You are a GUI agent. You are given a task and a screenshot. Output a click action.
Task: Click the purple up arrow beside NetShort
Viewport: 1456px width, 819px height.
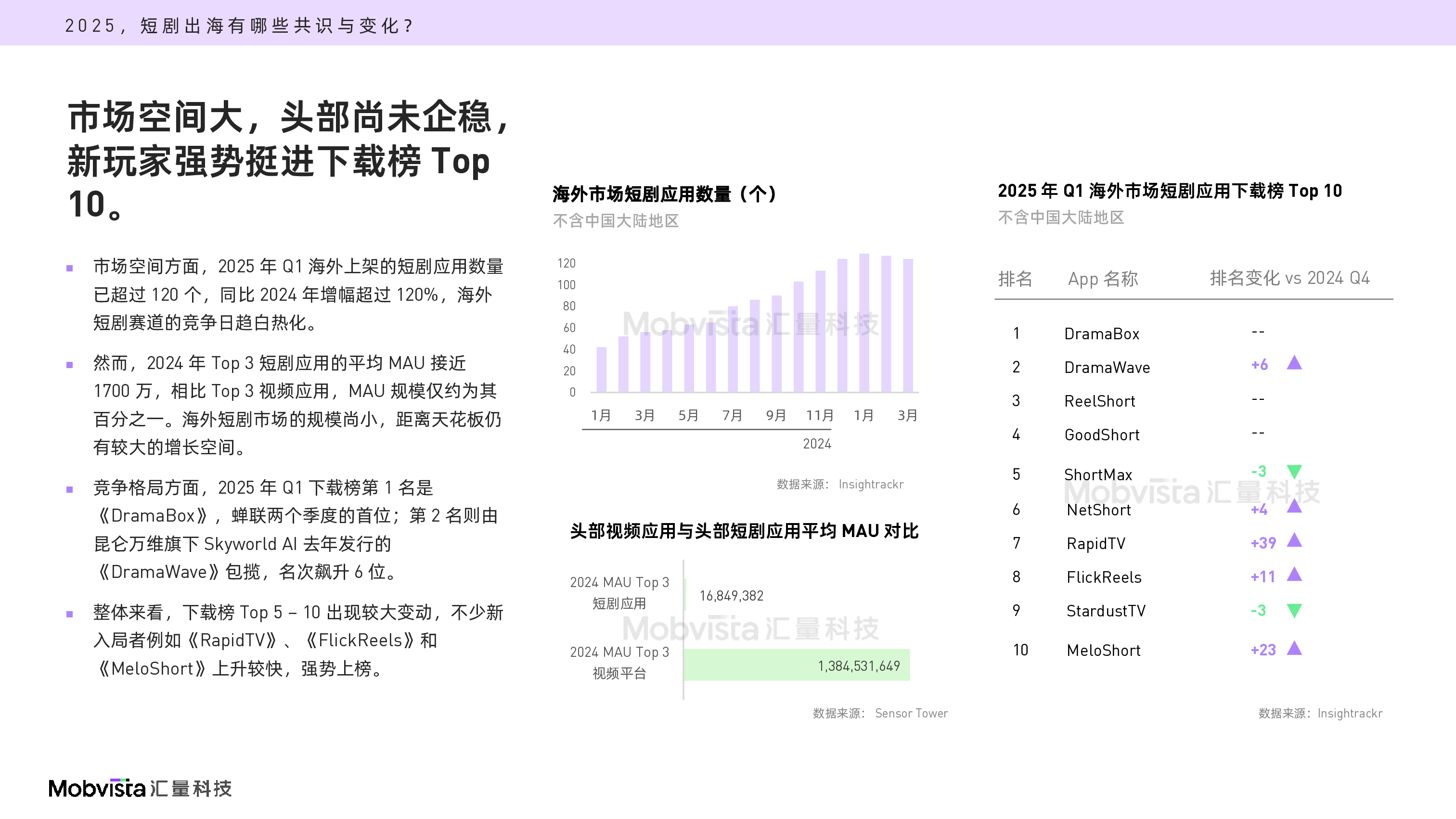[x=1294, y=506]
